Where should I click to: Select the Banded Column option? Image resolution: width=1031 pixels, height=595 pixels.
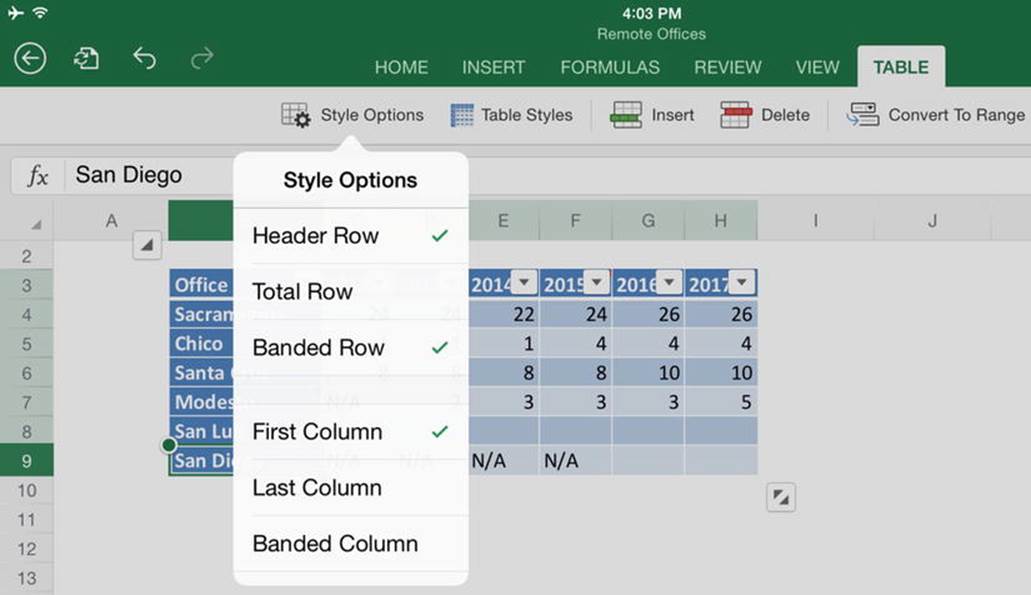(350, 544)
